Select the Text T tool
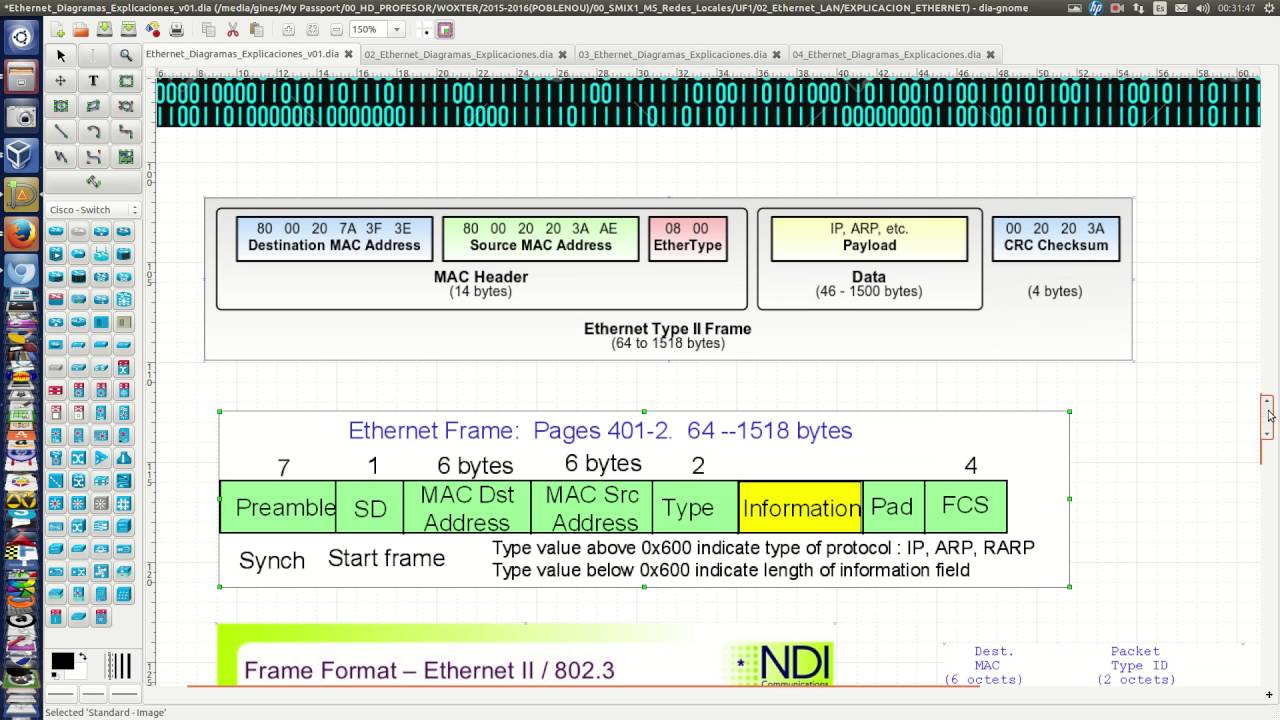Viewport: 1280px width, 720px height. pyautogui.click(x=93, y=81)
